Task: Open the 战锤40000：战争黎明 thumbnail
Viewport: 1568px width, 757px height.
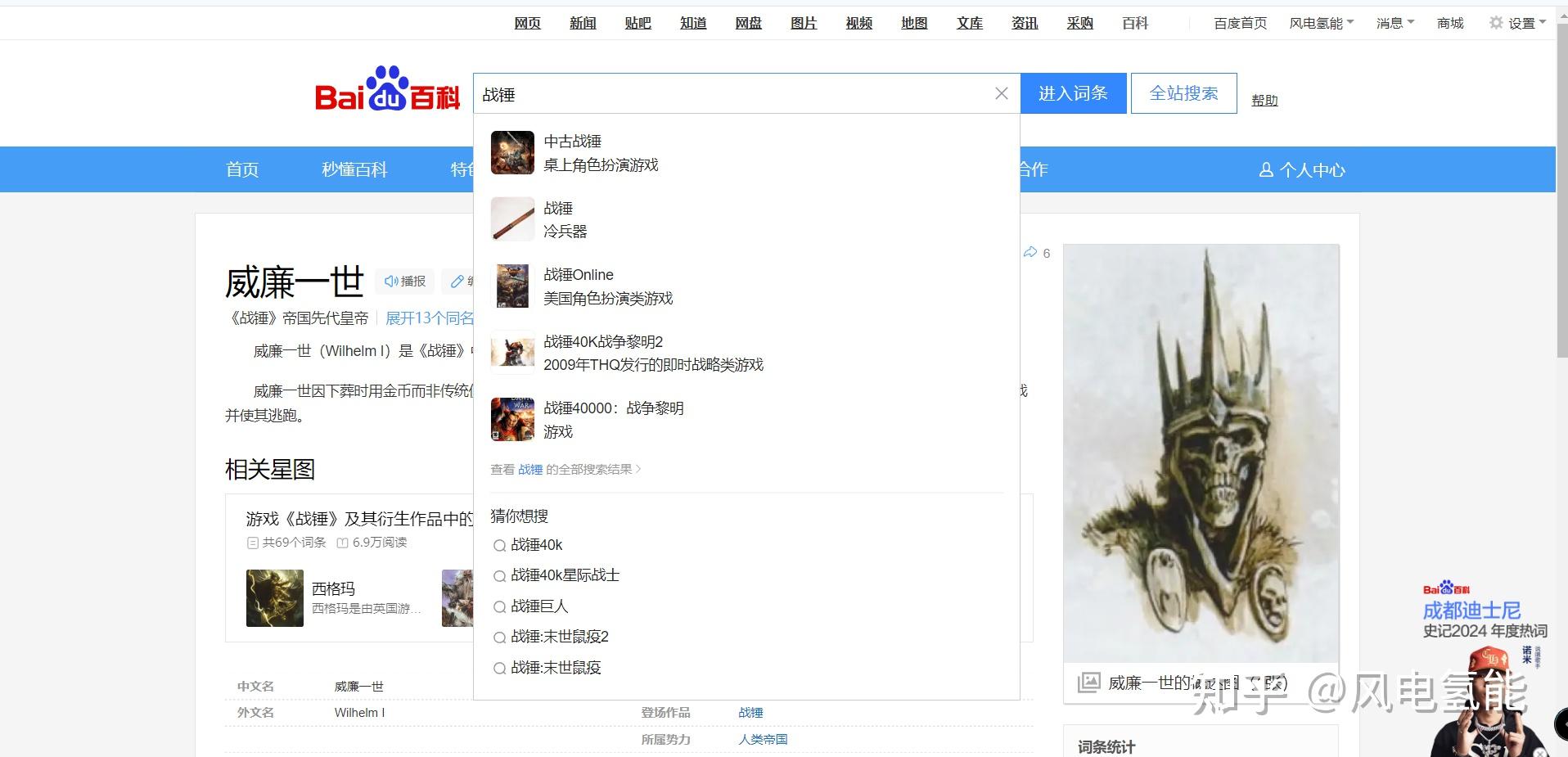Action: coord(512,419)
